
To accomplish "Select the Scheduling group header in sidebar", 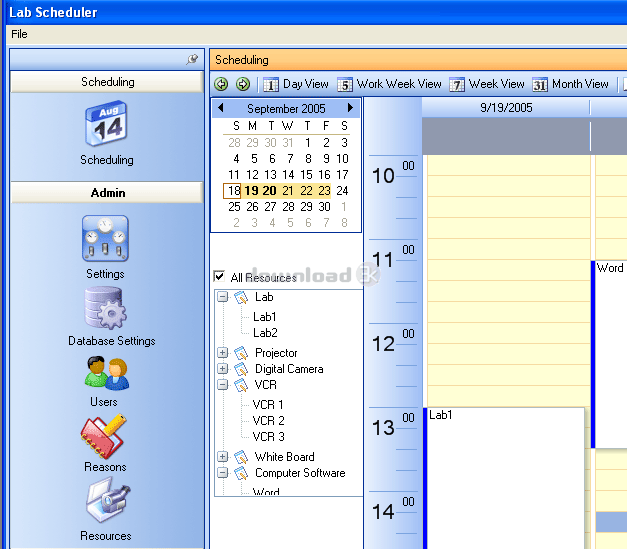I will [107, 82].
